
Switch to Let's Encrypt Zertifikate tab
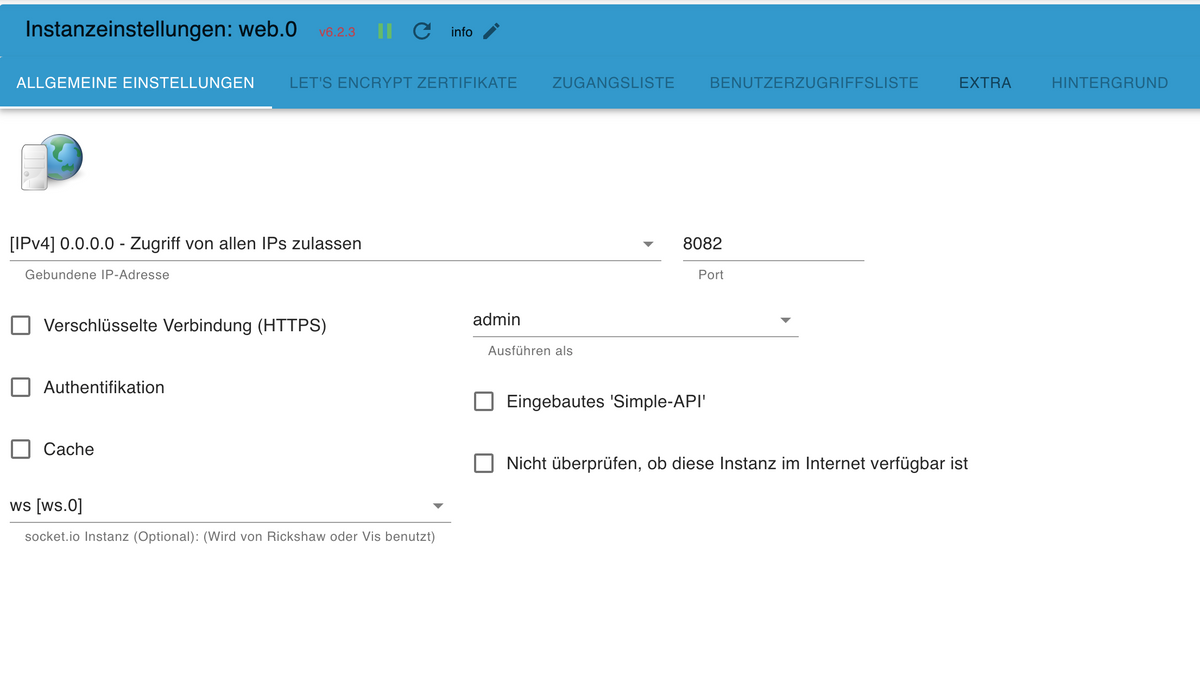[x=403, y=83]
